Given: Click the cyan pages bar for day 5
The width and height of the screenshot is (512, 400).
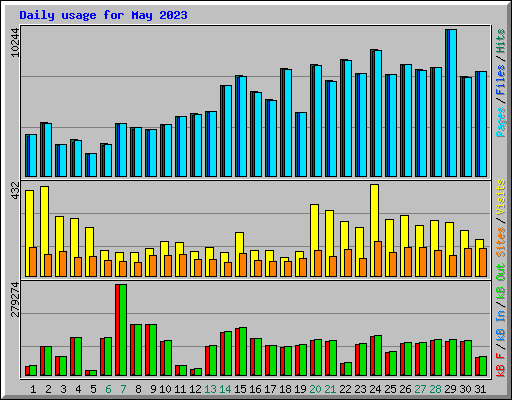Looking at the screenshot, I should click(93, 165).
